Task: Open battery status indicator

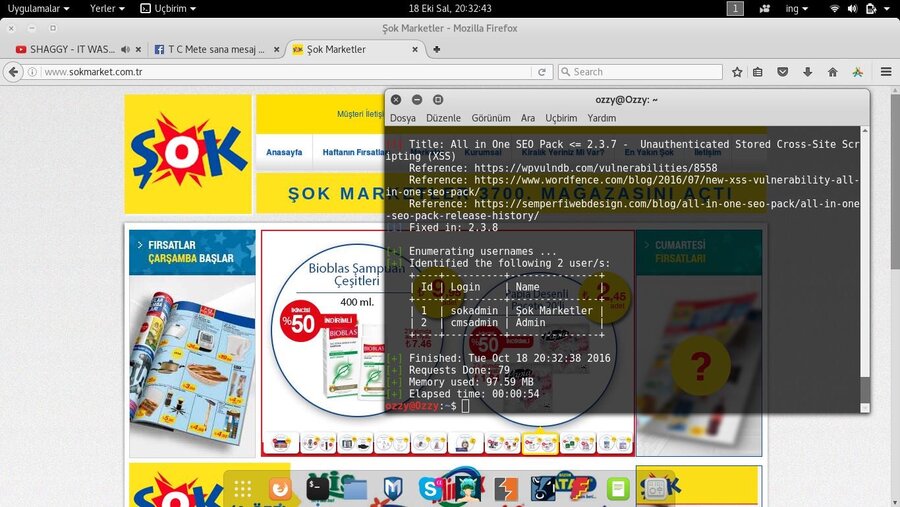Action: 871,8
